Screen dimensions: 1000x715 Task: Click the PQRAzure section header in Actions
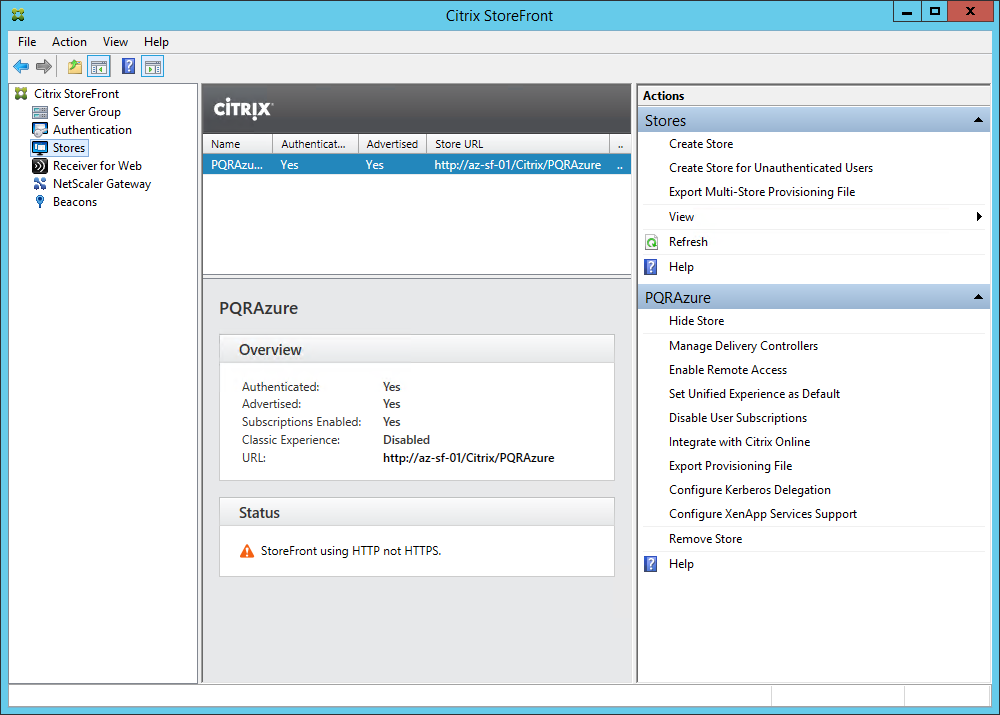point(813,297)
